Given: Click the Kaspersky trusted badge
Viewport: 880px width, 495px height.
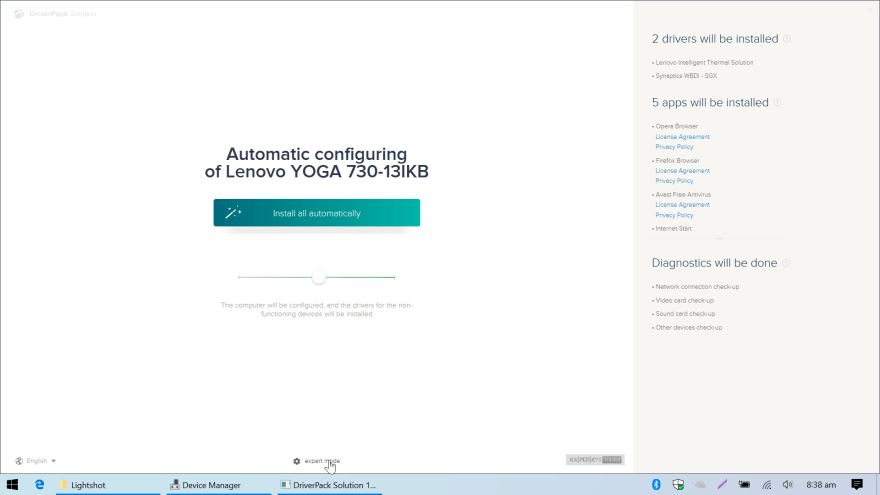Looking at the screenshot, I should 595,460.
